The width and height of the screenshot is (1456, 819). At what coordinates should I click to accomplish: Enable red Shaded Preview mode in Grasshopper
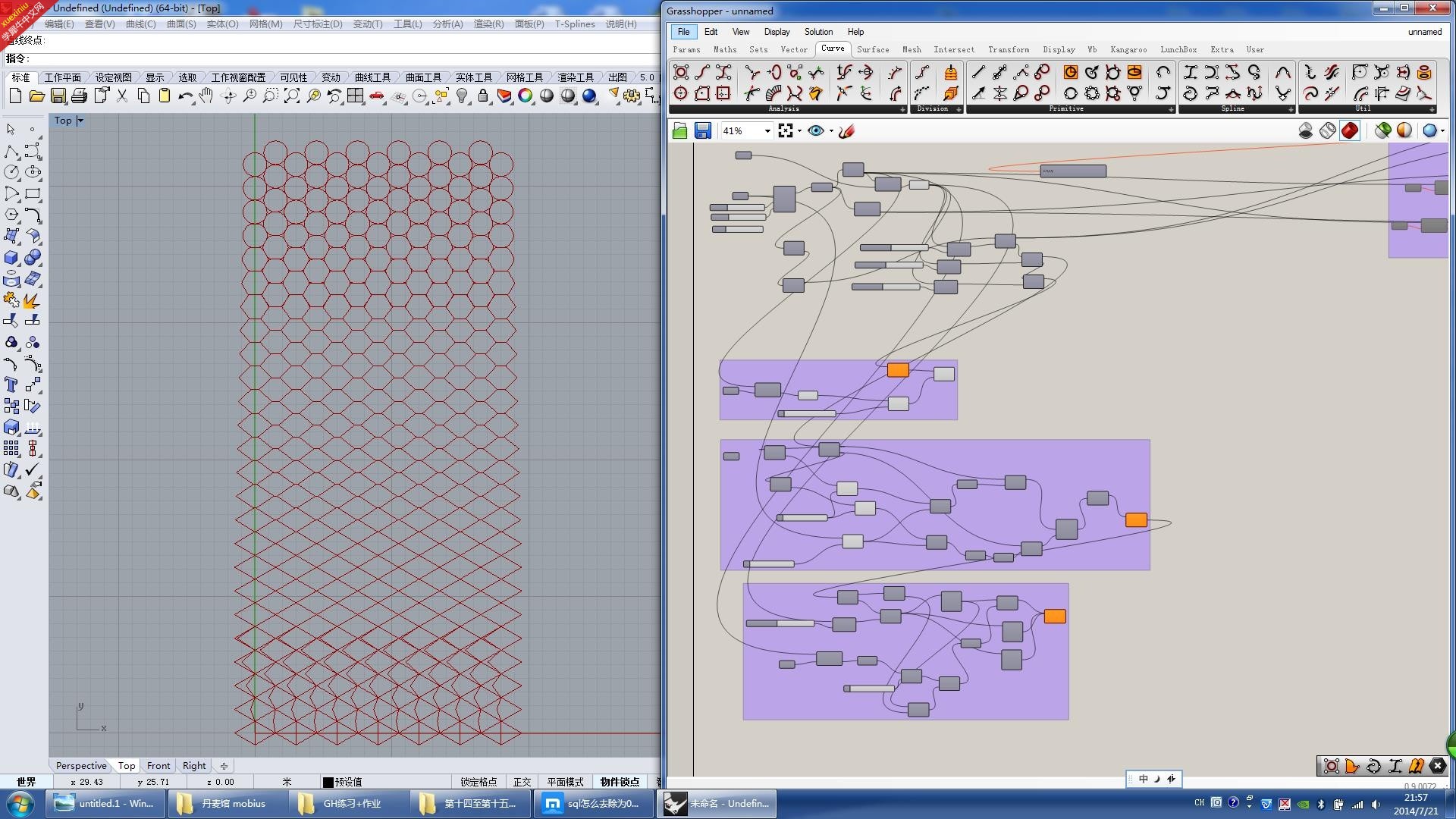(x=1350, y=131)
